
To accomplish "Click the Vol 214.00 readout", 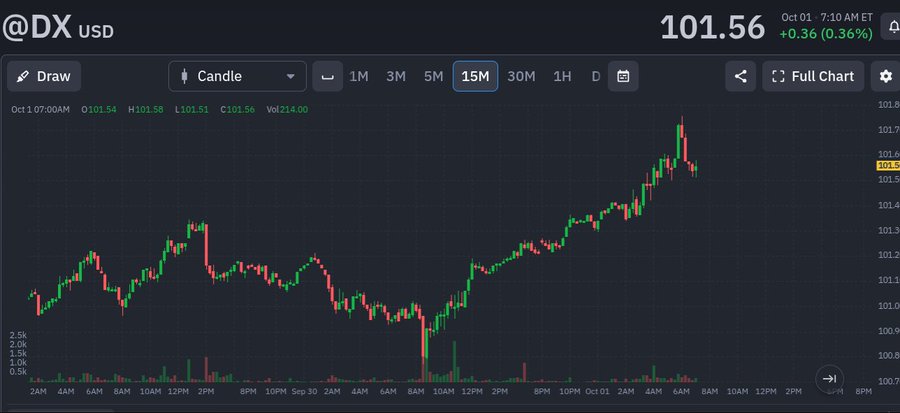I will [x=287, y=110].
